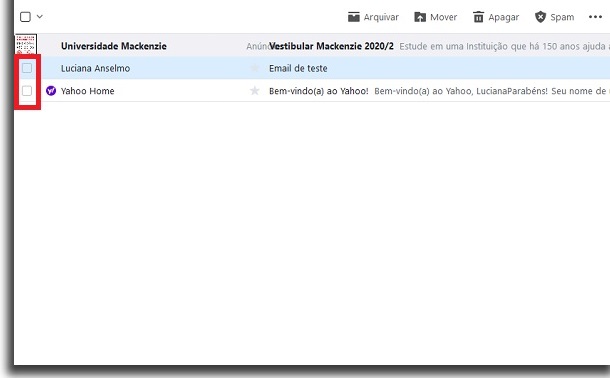Click the Spam shield icon
This screenshot has width=610, height=378.
[540, 17]
